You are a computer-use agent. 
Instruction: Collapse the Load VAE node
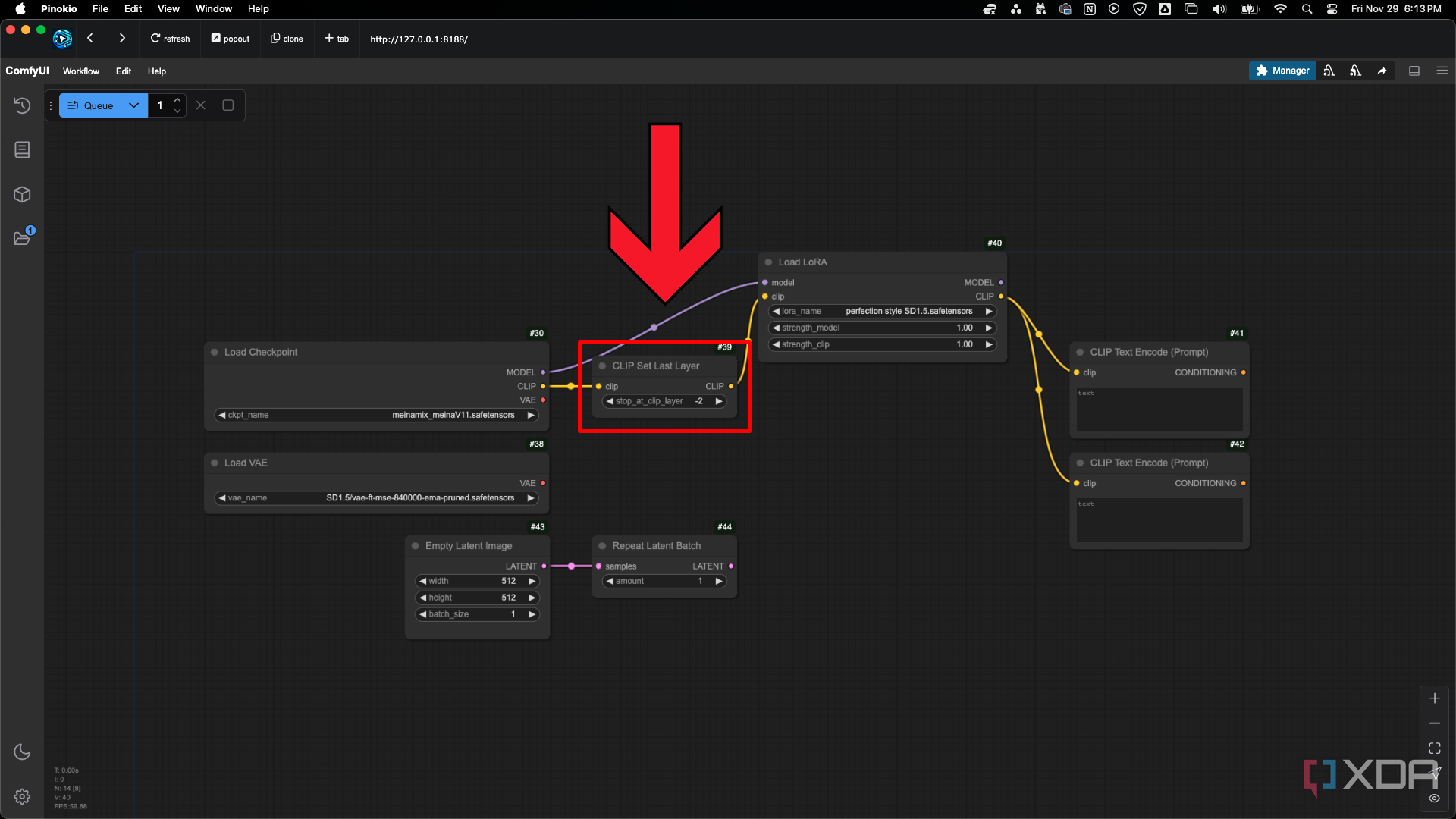pos(215,463)
